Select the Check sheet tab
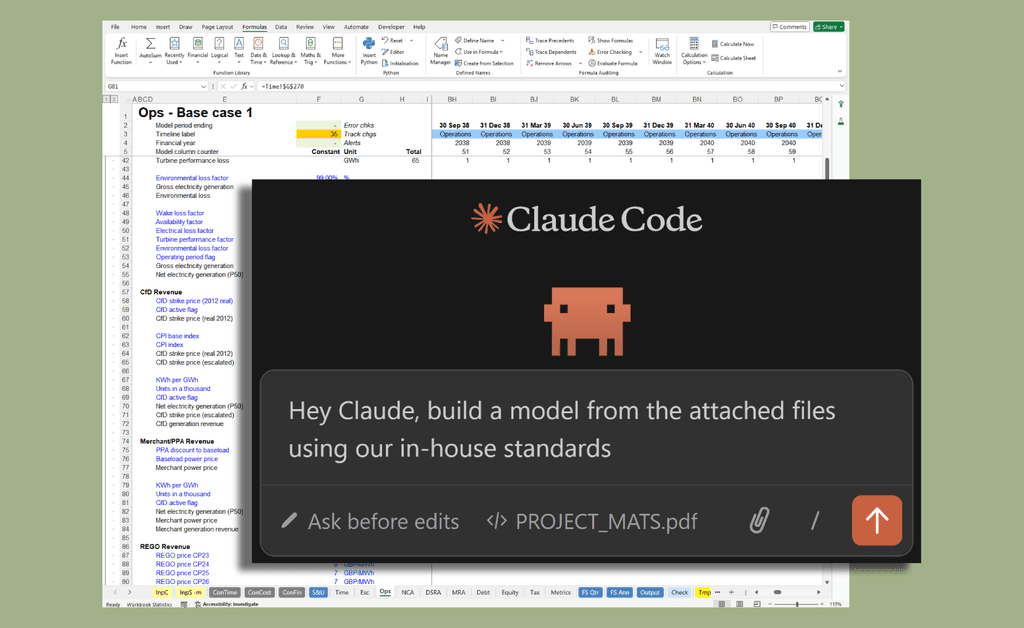 tap(679, 592)
